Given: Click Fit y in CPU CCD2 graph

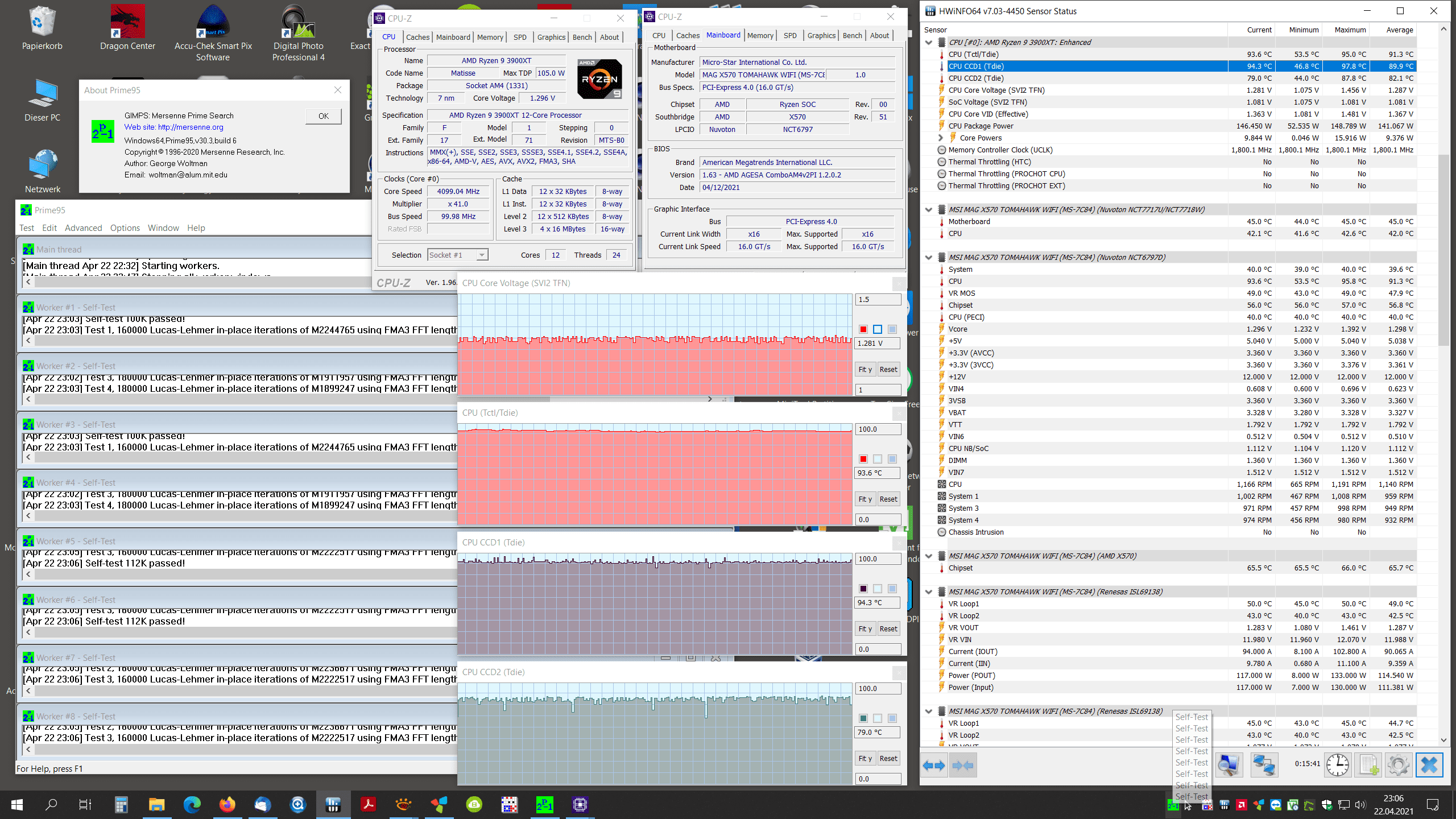Looking at the screenshot, I should [x=865, y=759].
